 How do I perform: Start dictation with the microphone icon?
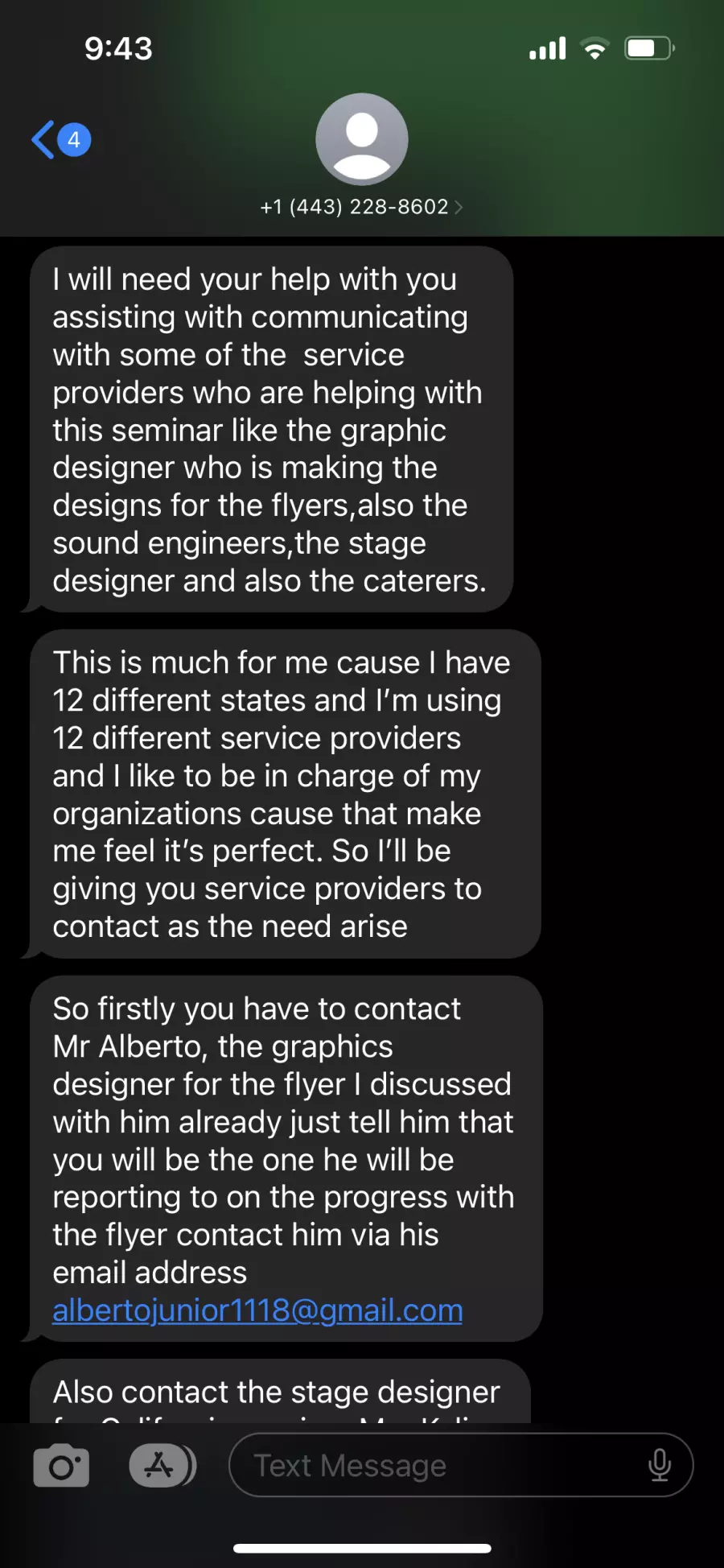[660, 1466]
